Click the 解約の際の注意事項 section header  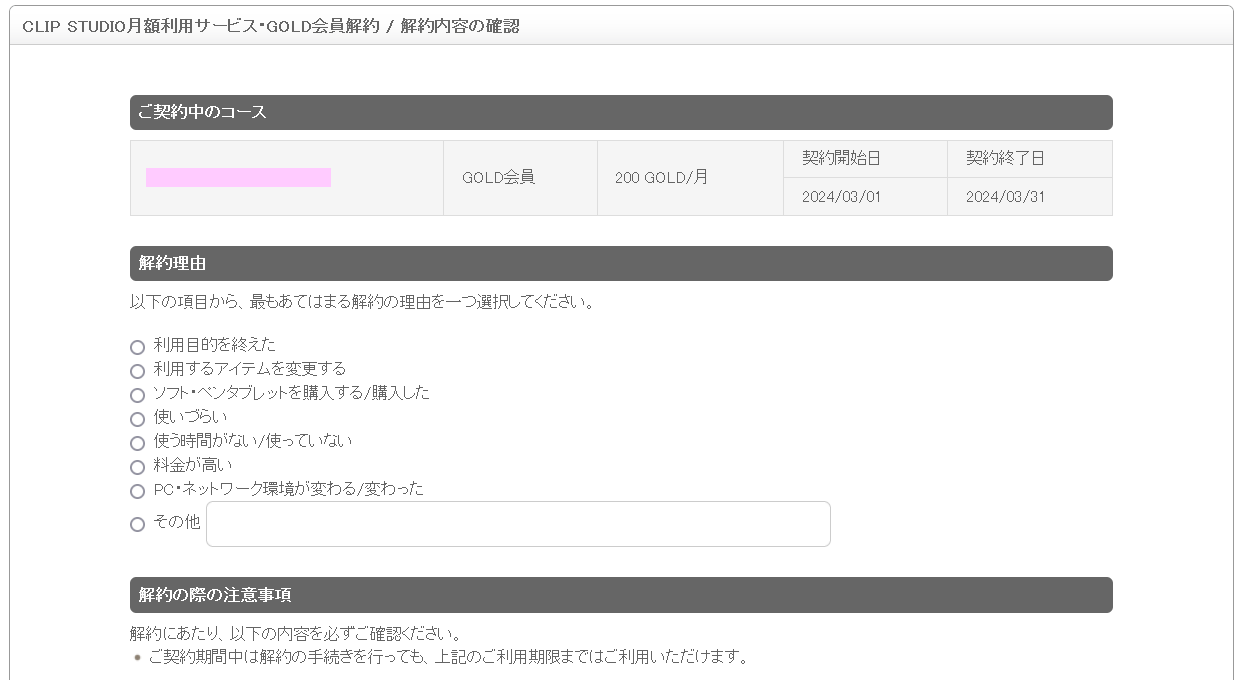click(621, 594)
